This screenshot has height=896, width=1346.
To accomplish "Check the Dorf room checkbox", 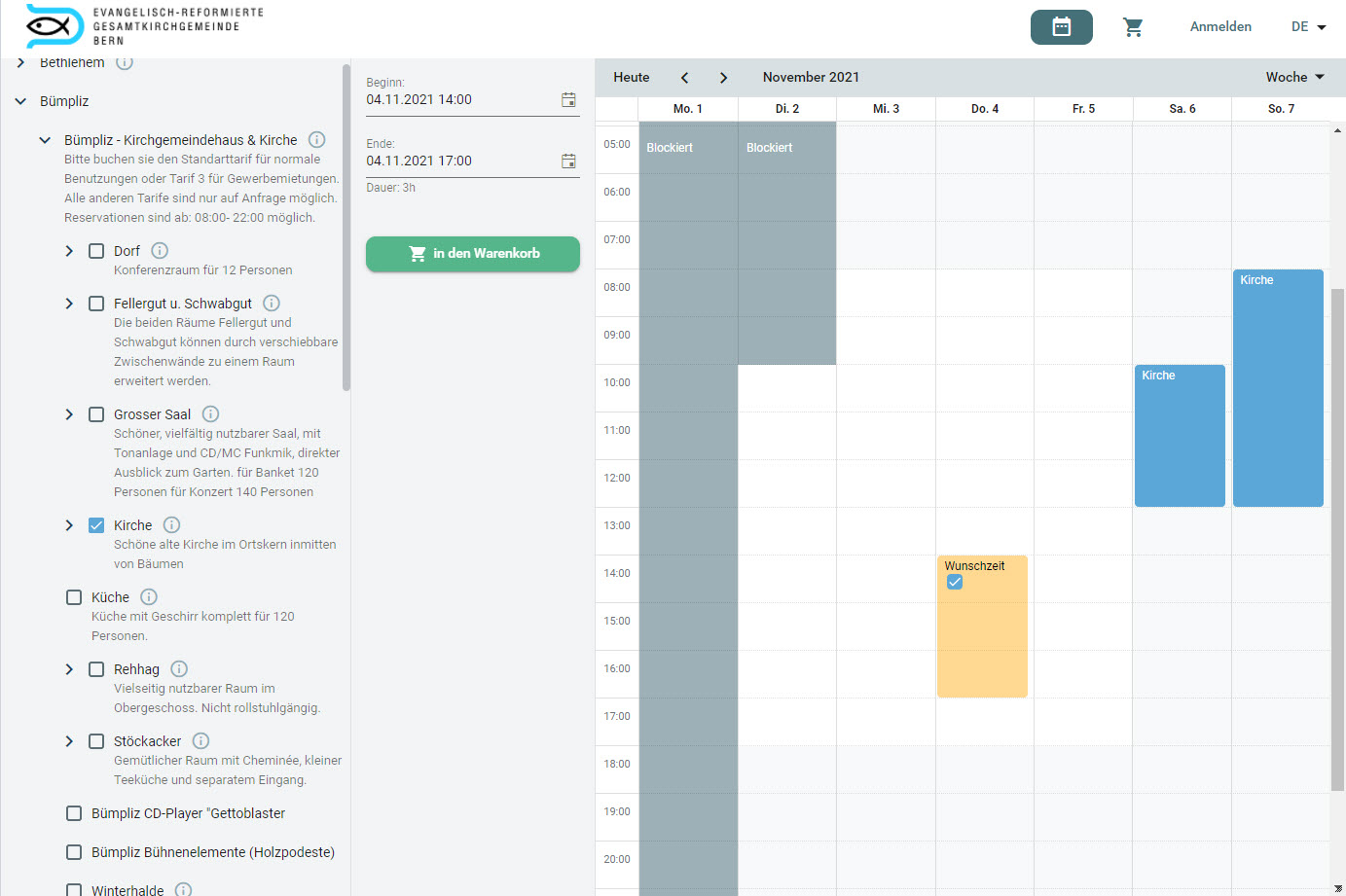I will [96, 251].
